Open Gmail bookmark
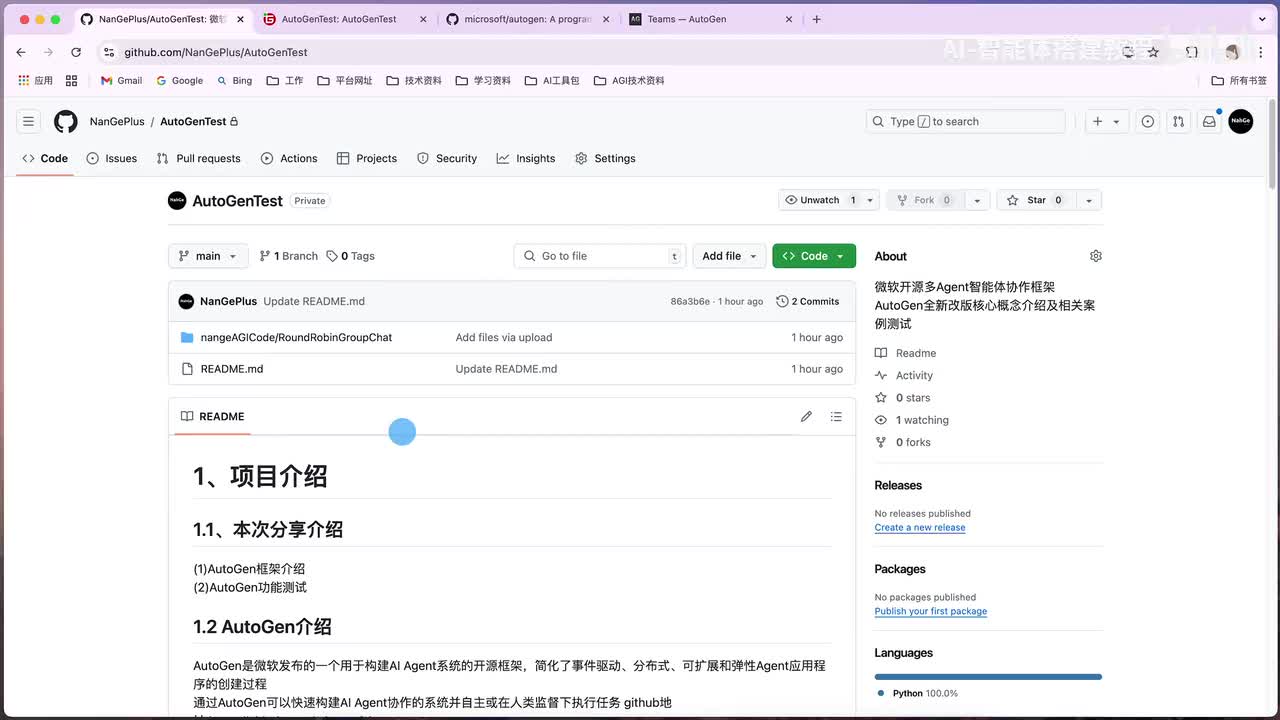Viewport: 1280px width, 720px height. [121, 80]
